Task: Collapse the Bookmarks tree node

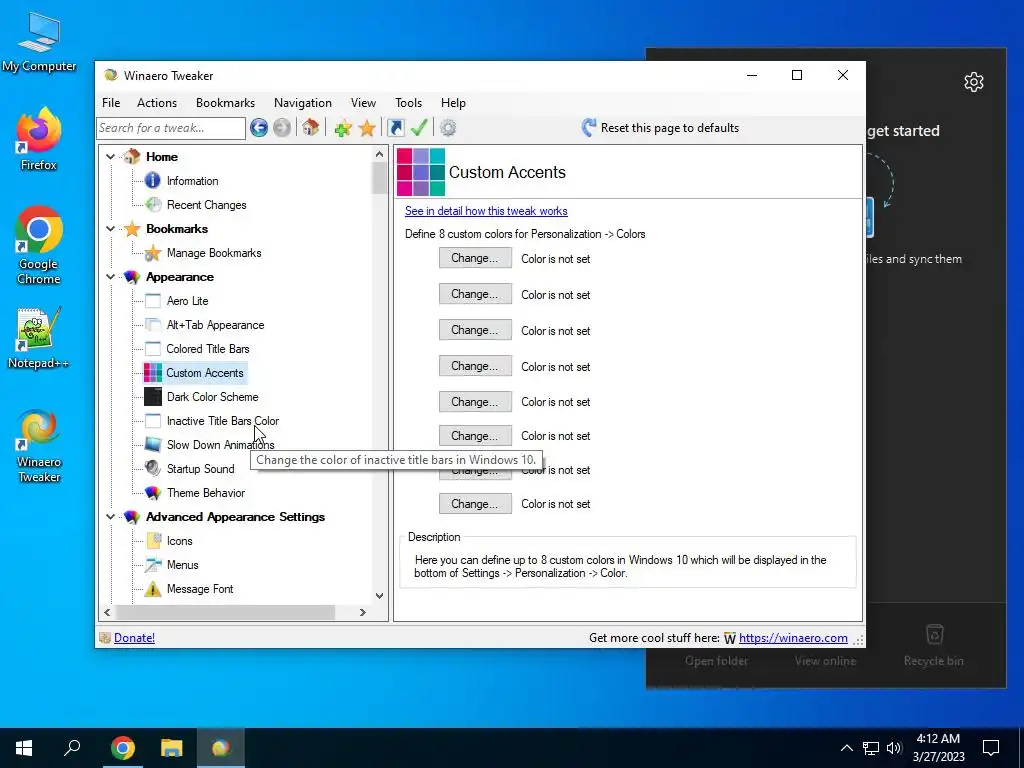Action: (x=110, y=229)
